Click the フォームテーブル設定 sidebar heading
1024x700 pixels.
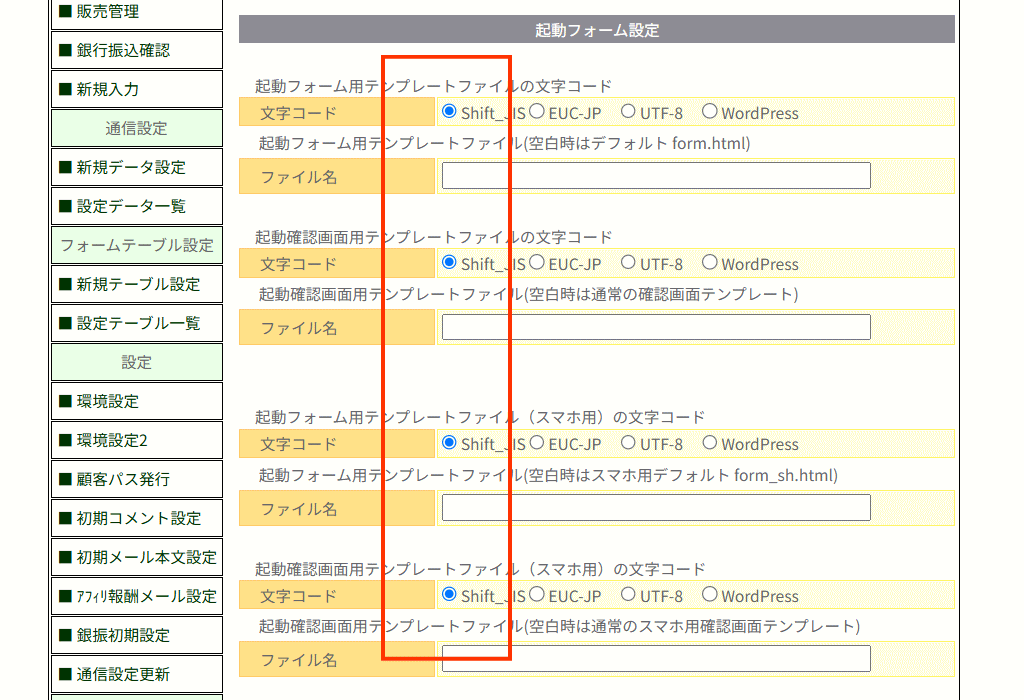click(x=136, y=245)
